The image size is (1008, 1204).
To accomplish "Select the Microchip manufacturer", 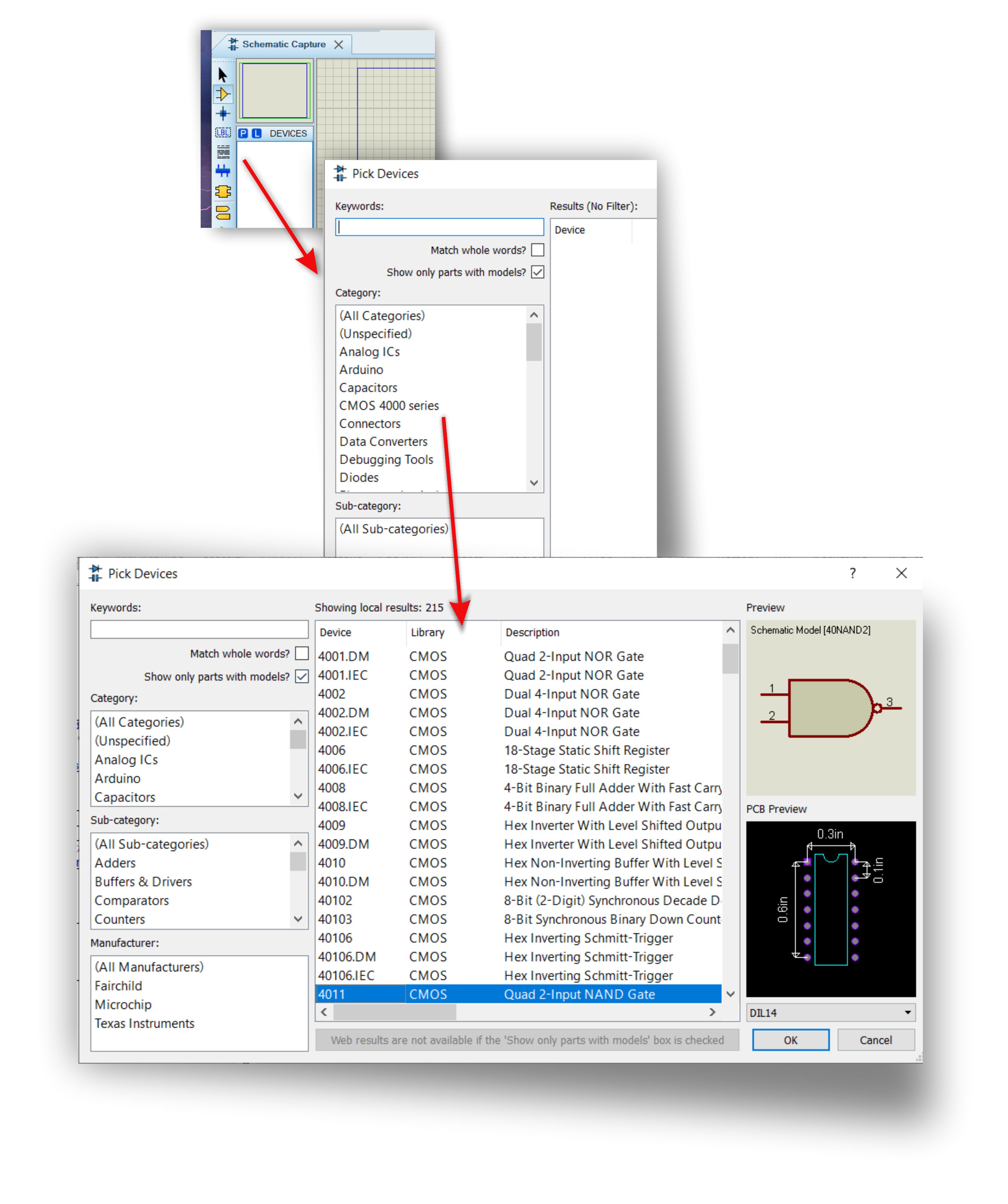I will [x=123, y=1005].
